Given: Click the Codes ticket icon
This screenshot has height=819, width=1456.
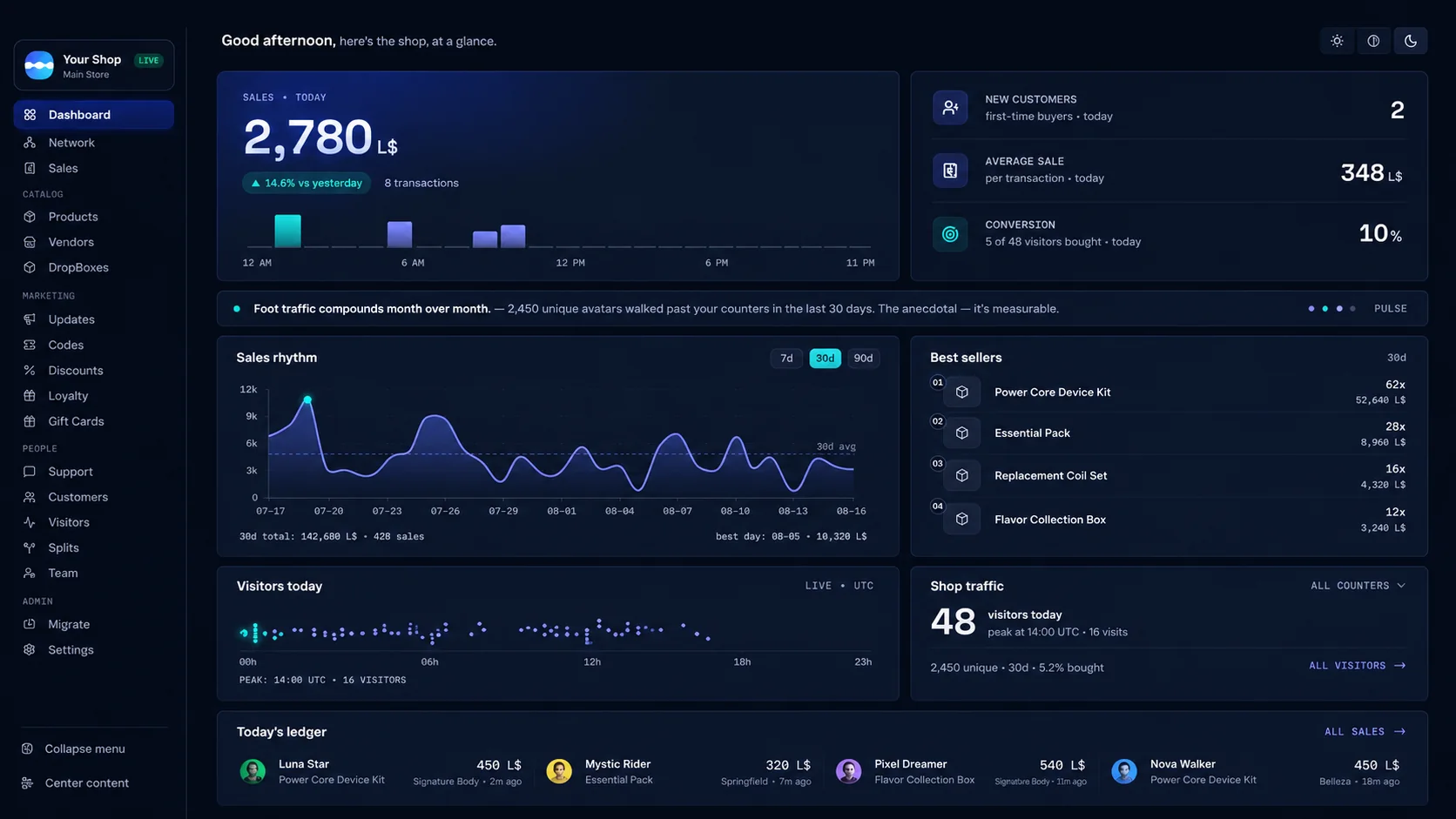Looking at the screenshot, I should pyautogui.click(x=30, y=345).
